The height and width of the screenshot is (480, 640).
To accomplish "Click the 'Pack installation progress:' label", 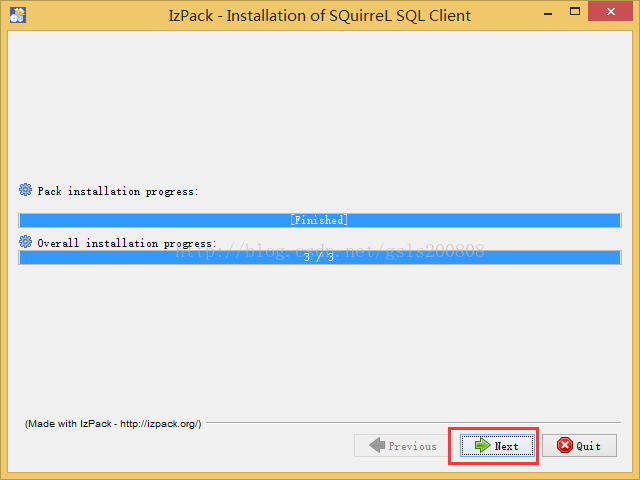I will [x=118, y=191].
